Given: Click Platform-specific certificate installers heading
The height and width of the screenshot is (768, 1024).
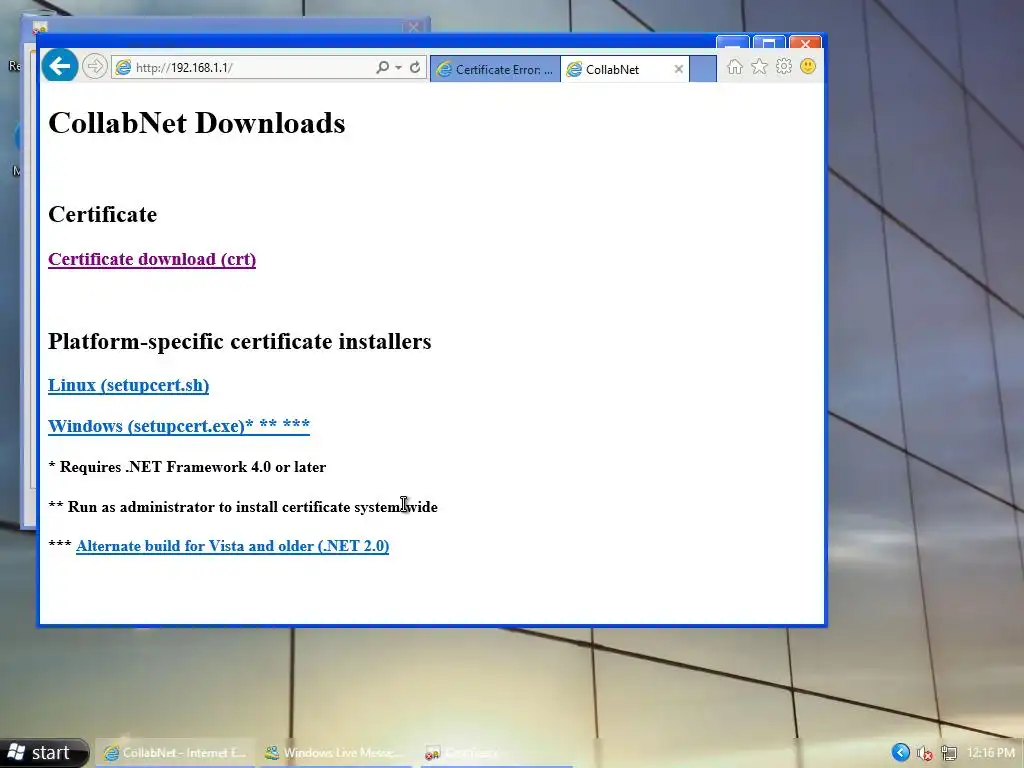Looking at the screenshot, I should click(x=240, y=342).
